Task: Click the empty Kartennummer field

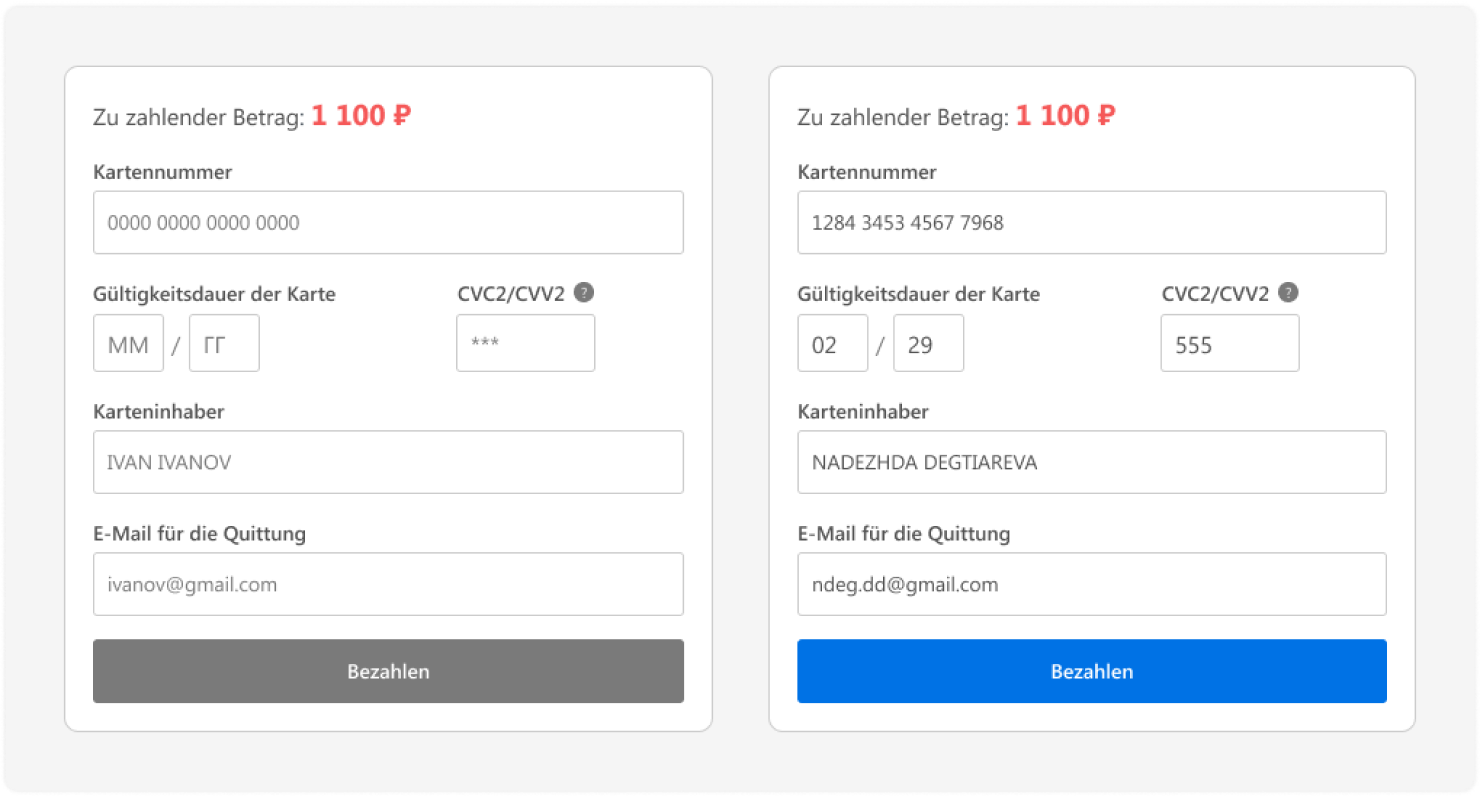Action: [388, 222]
